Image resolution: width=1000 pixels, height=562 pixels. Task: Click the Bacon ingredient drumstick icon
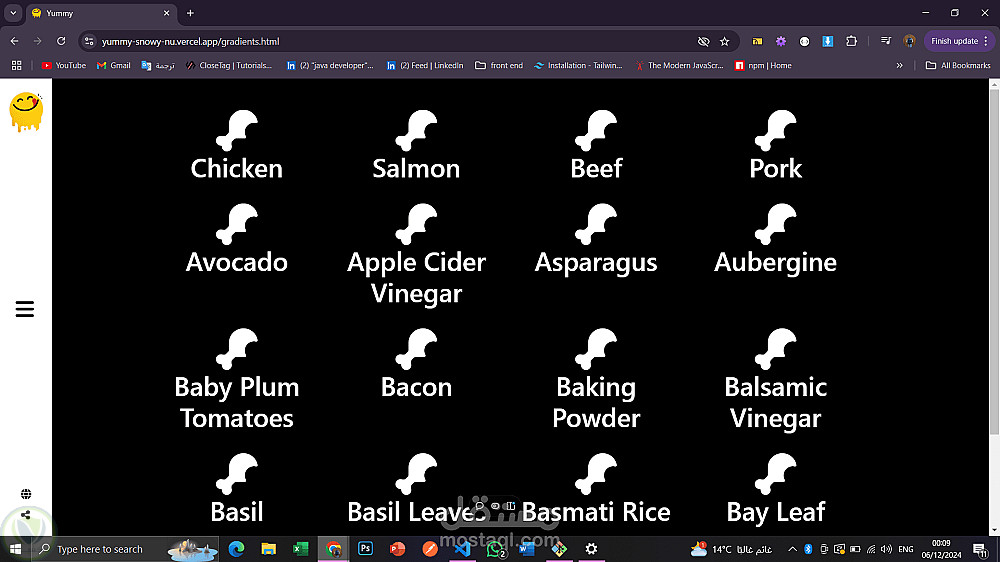tap(416, 349)
